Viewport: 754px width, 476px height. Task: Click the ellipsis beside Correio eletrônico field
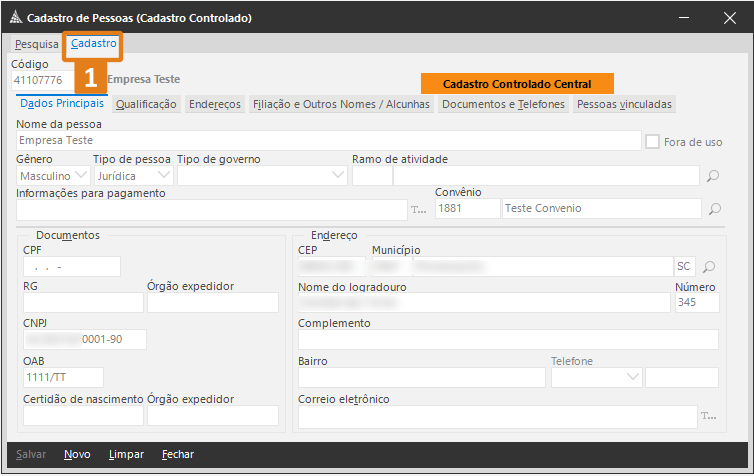pos(708,416)
